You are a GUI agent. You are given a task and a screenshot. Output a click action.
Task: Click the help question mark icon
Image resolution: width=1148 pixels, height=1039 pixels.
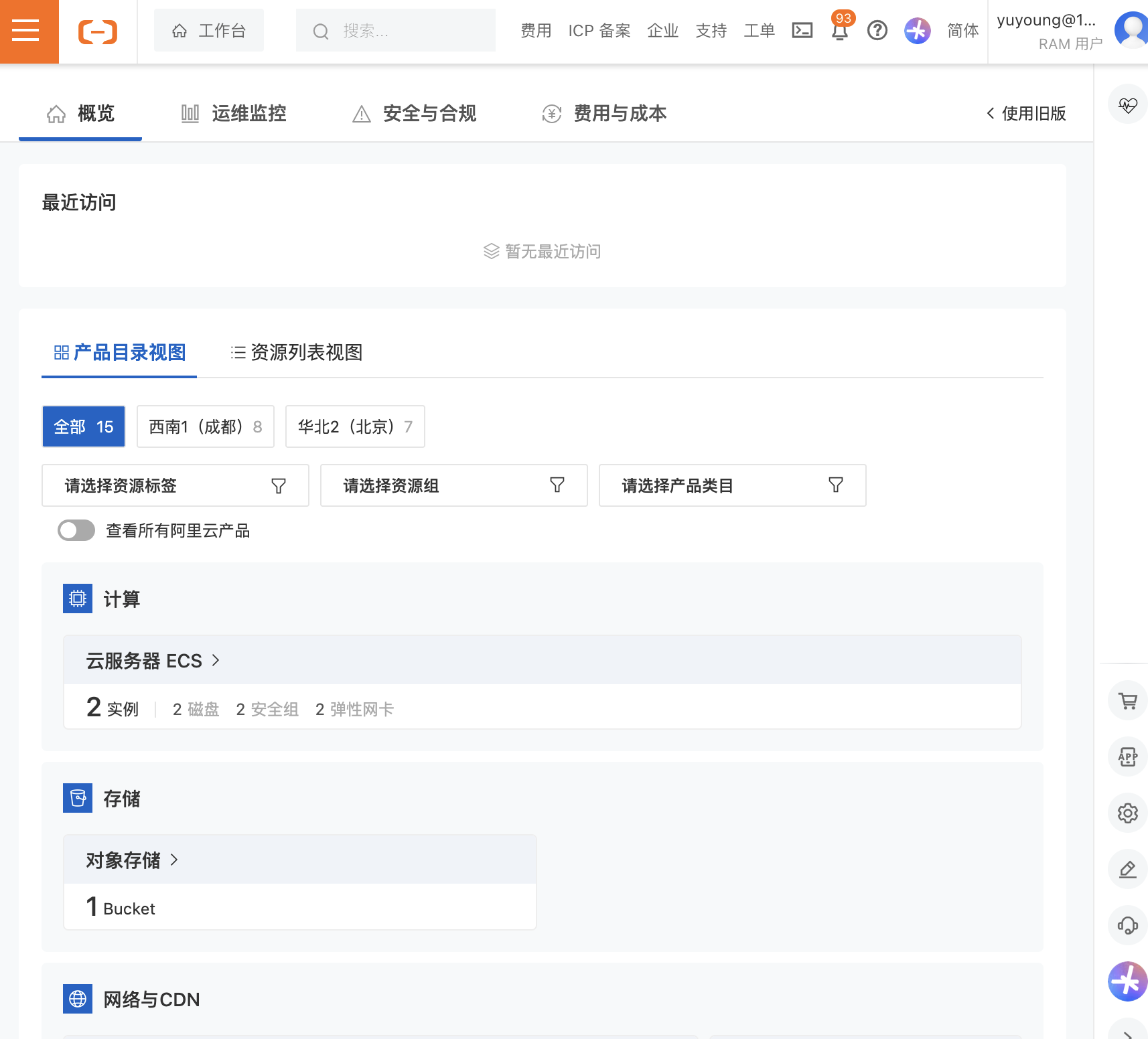tap(877, 31)
